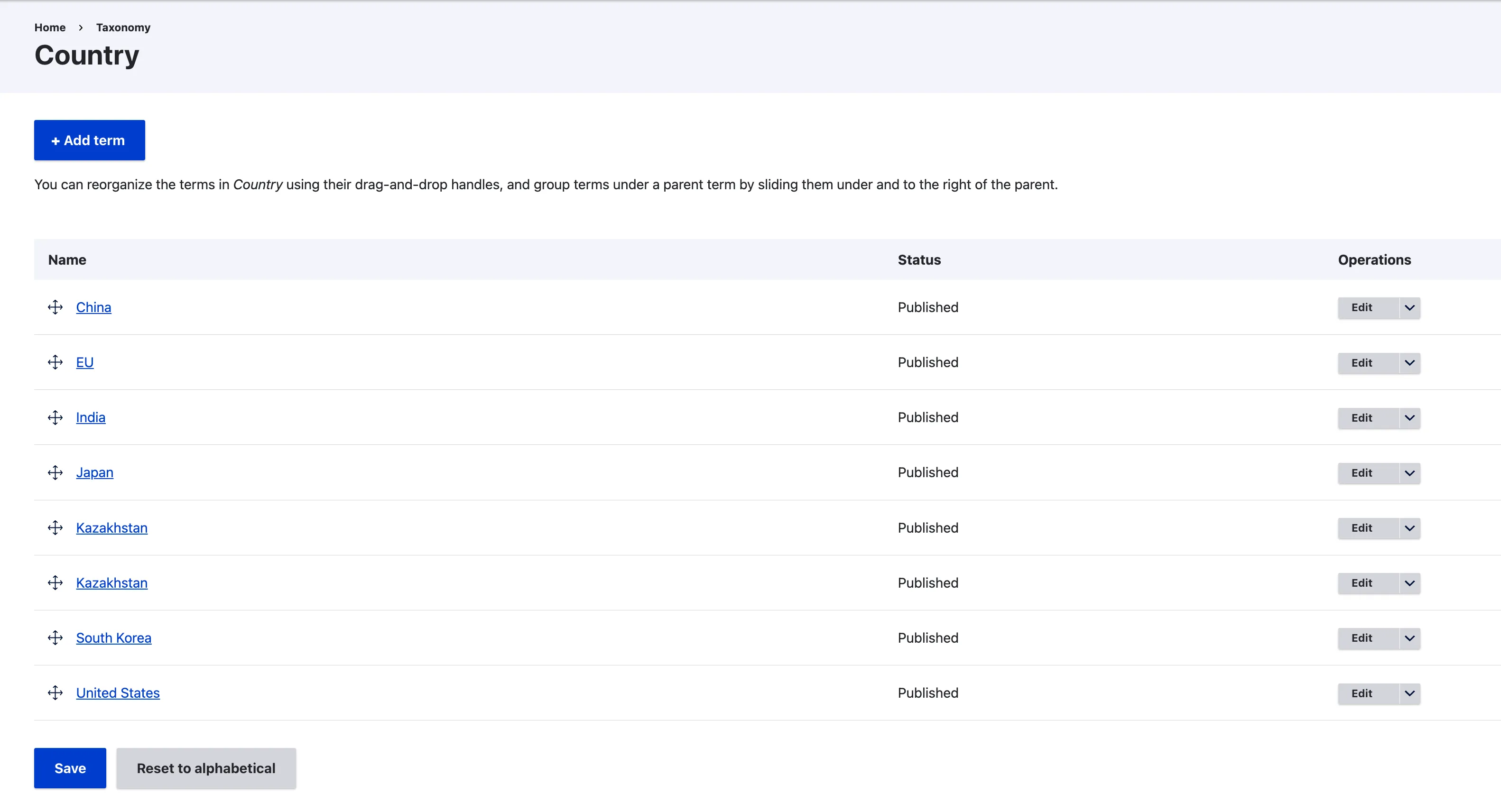
Task: Click the drag handle beside United States
Action: (56, 692)
